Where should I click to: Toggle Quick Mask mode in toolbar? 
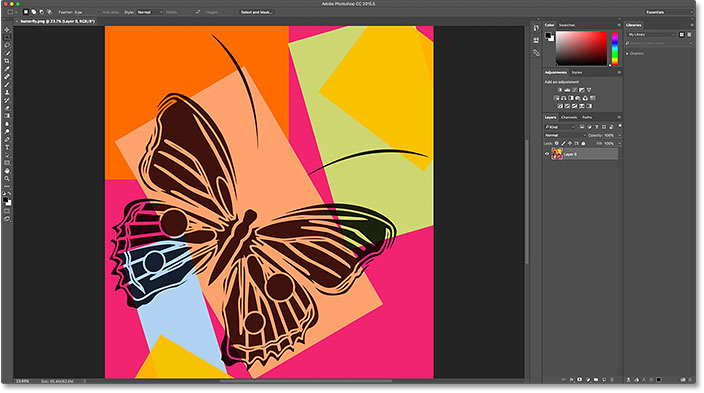click(x=7, y=211)
